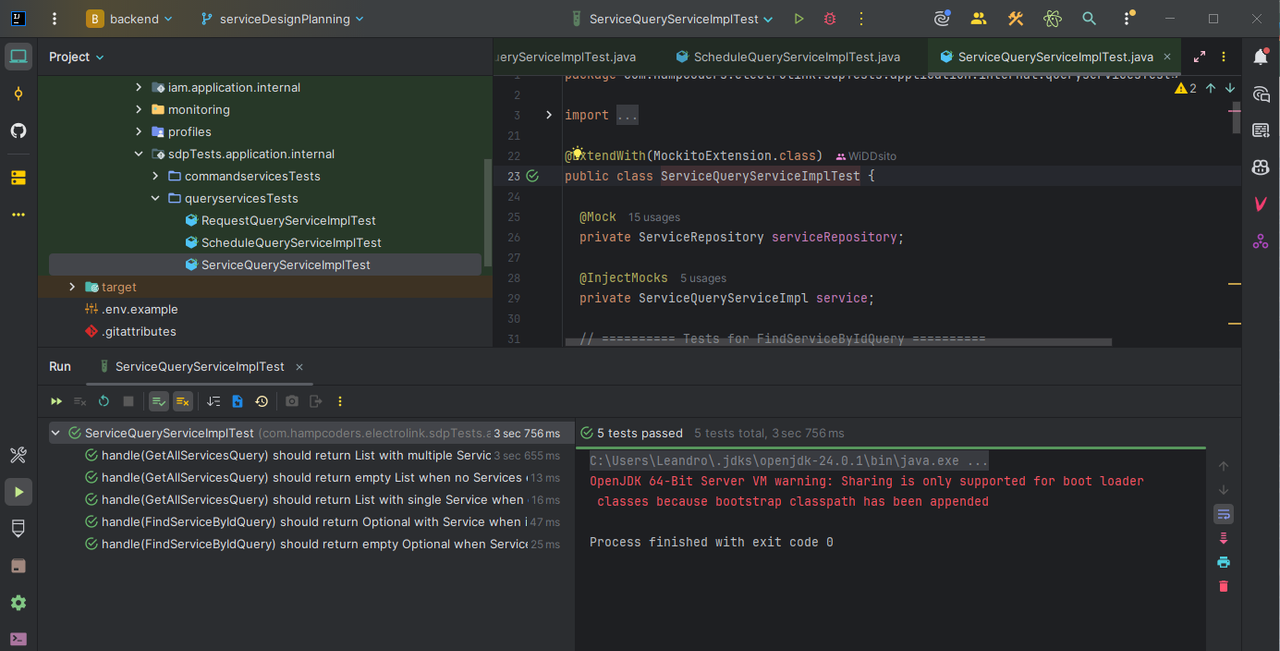Run ServiceQueryServiceImplTest with green play button
The height and width of the screenshot is (651, 1280).
[x=798, y=19]
